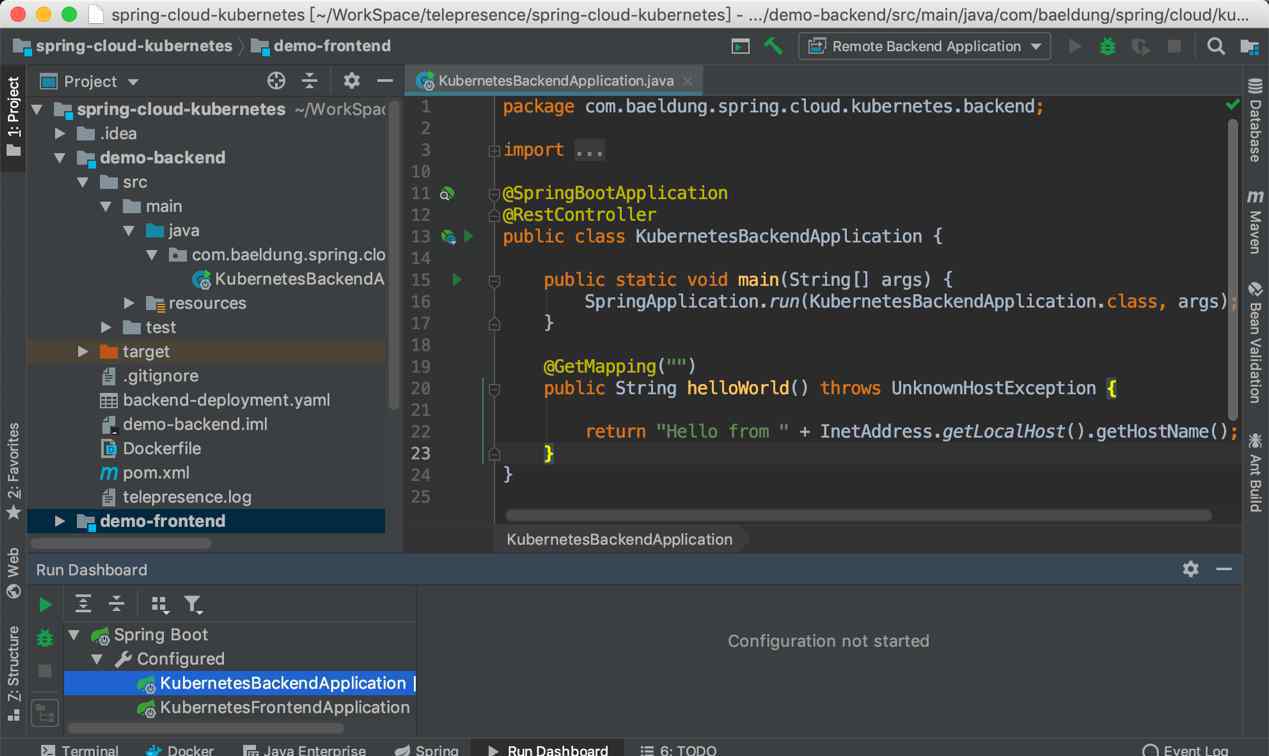Open Project Structure icon in top toolbar
The image size is (1269, 756).
pos(1249,46)
